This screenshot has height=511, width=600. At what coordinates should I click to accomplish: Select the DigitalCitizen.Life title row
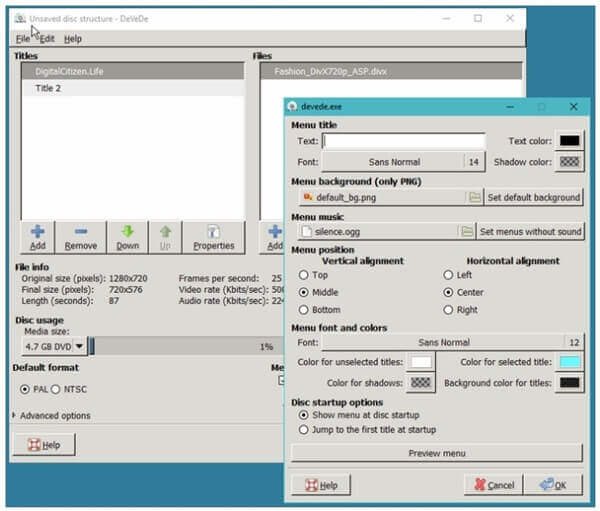coord(133,71)
